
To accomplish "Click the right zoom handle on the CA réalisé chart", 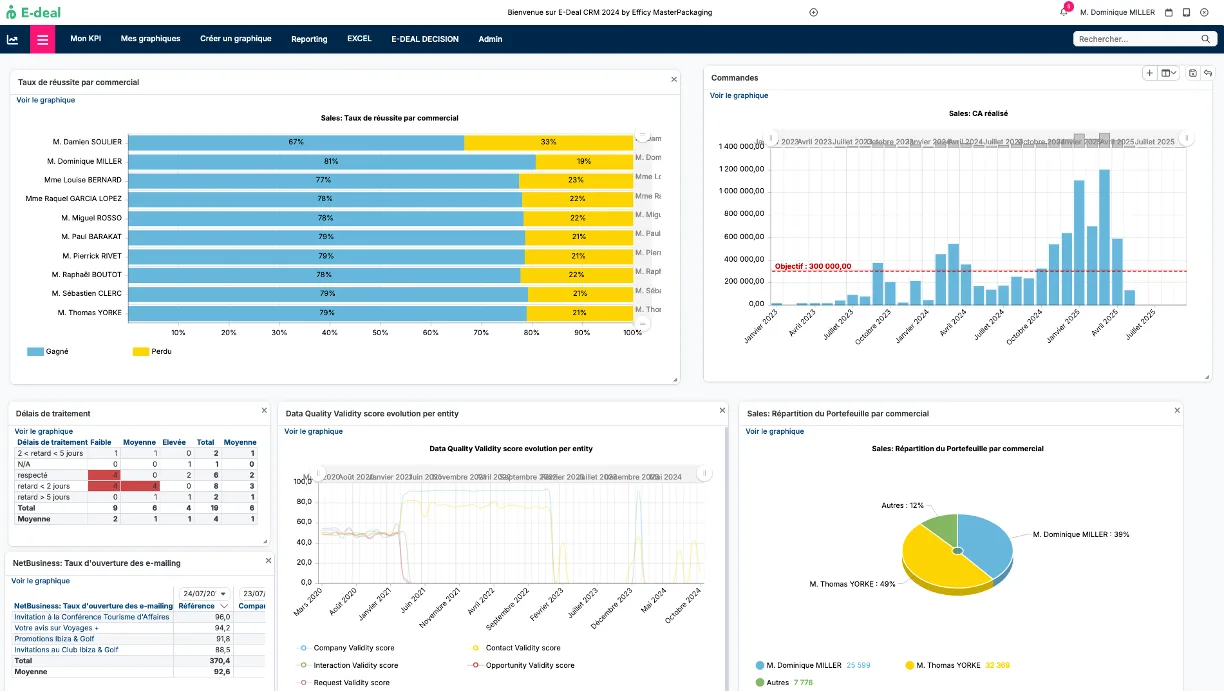I will (1186, 138).
